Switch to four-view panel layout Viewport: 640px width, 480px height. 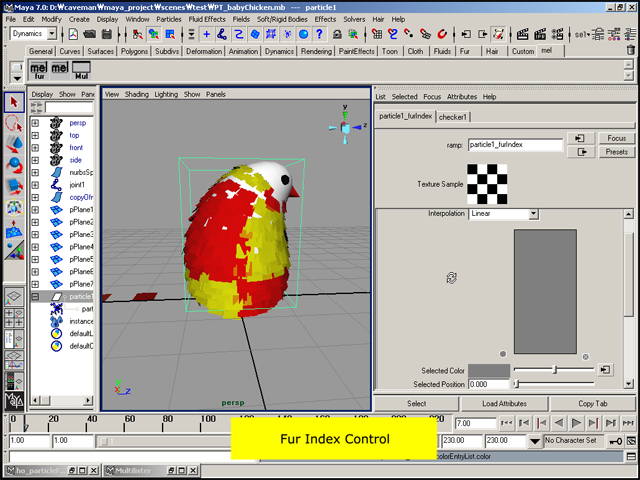click(x=14, y=318)
